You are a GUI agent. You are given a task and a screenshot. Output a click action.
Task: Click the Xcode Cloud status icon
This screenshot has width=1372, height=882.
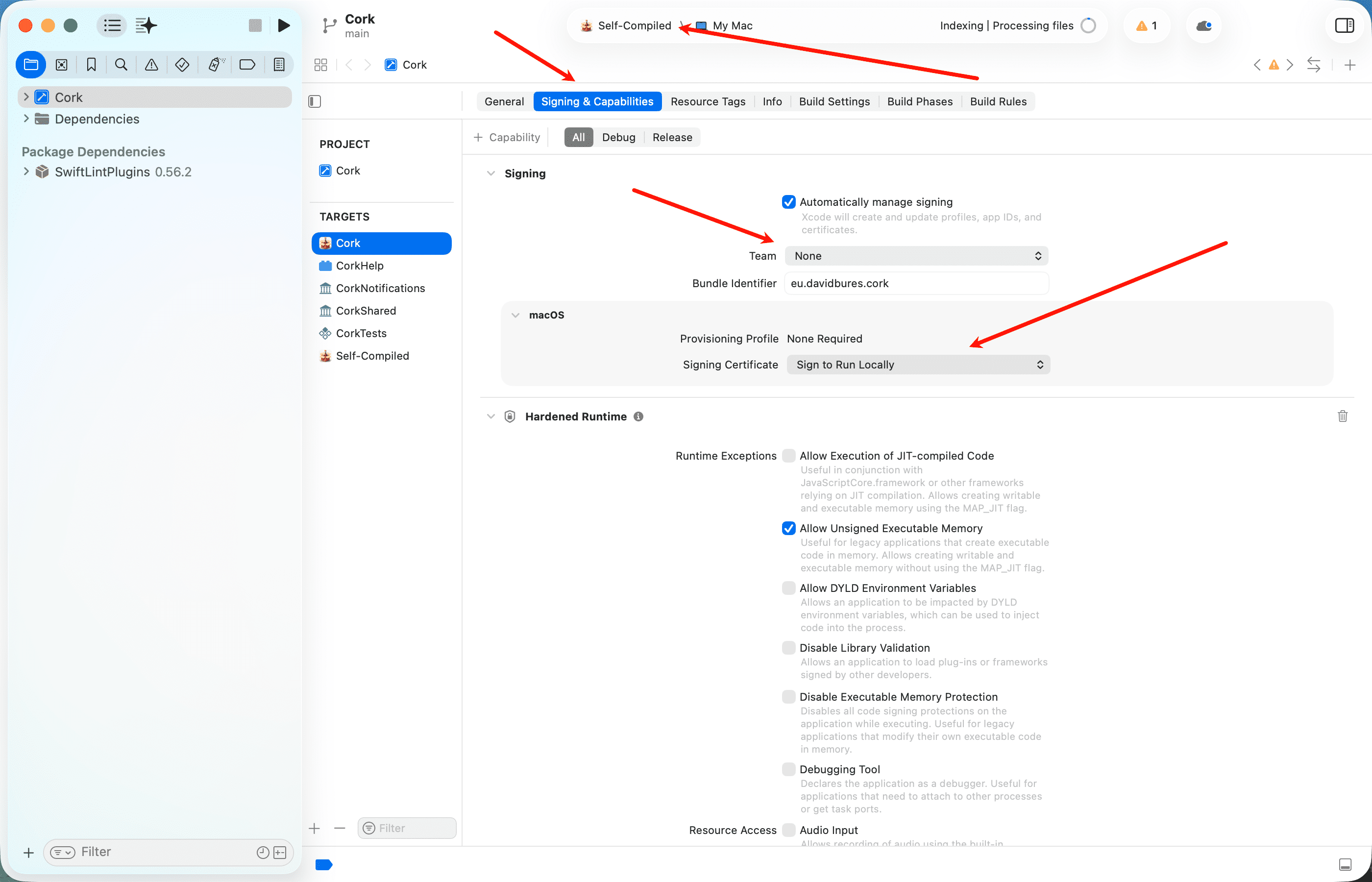1203,26
